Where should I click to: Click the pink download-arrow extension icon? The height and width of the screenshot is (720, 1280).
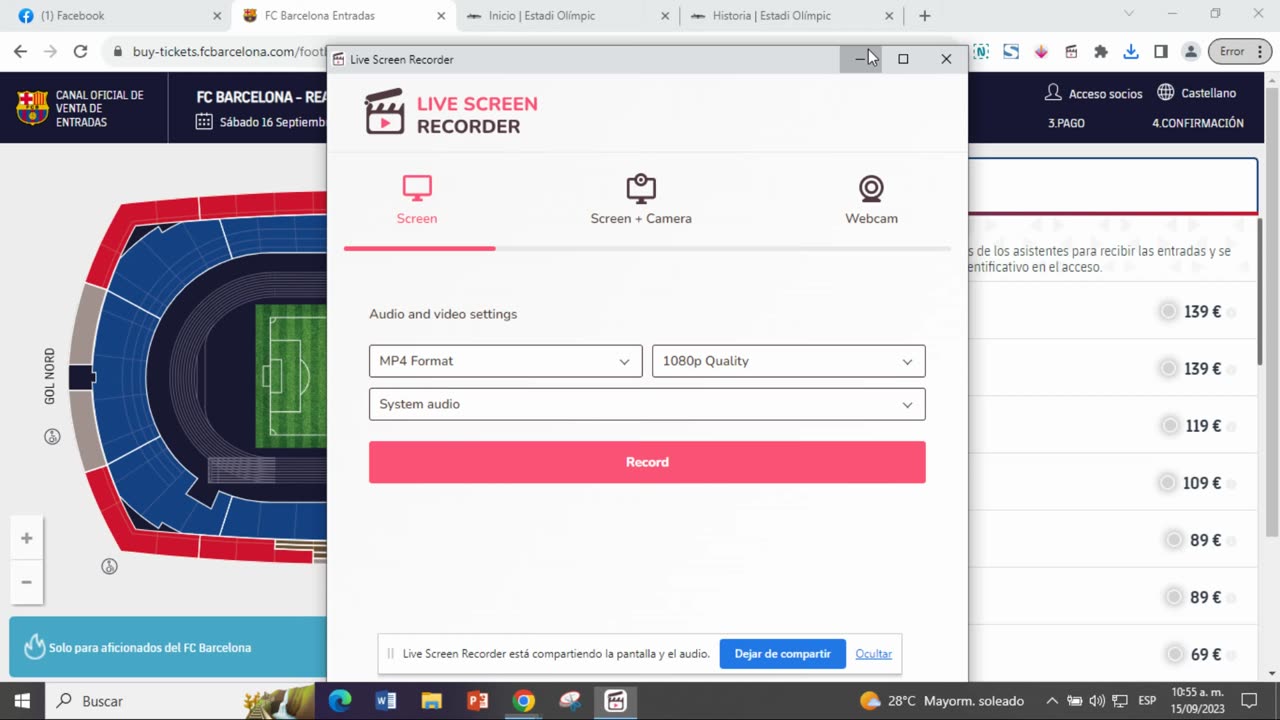[x=1041, y=51]
